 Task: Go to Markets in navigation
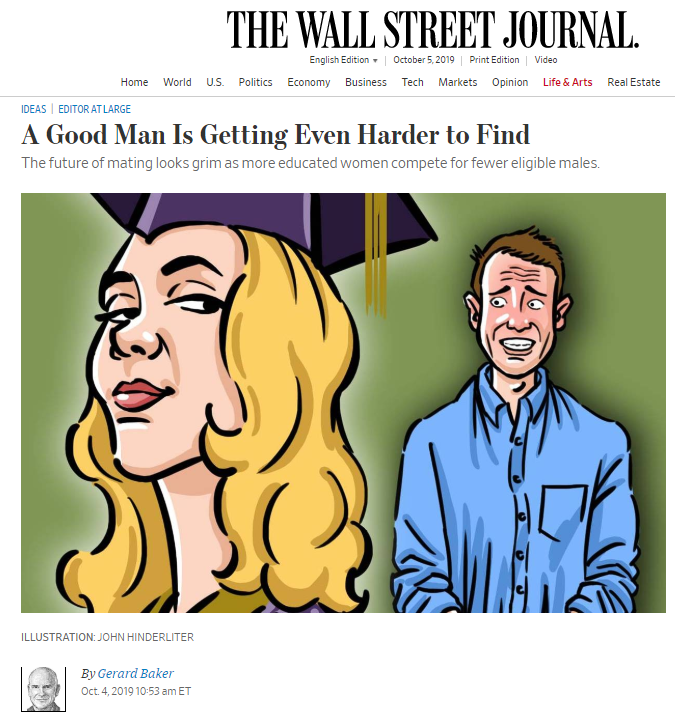(x=458, y=82)
